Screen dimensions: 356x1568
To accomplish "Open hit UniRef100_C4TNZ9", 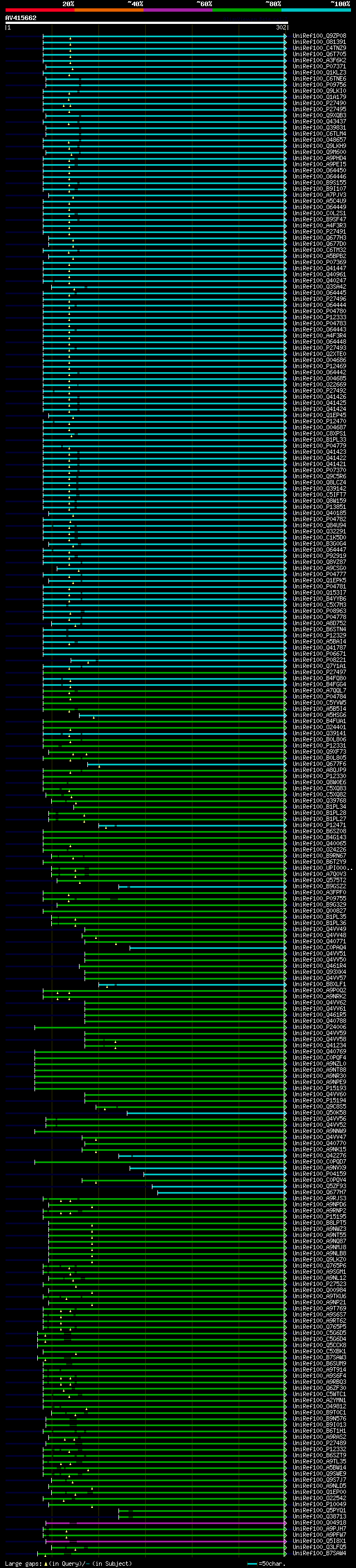I will click(x=319, y=48).
